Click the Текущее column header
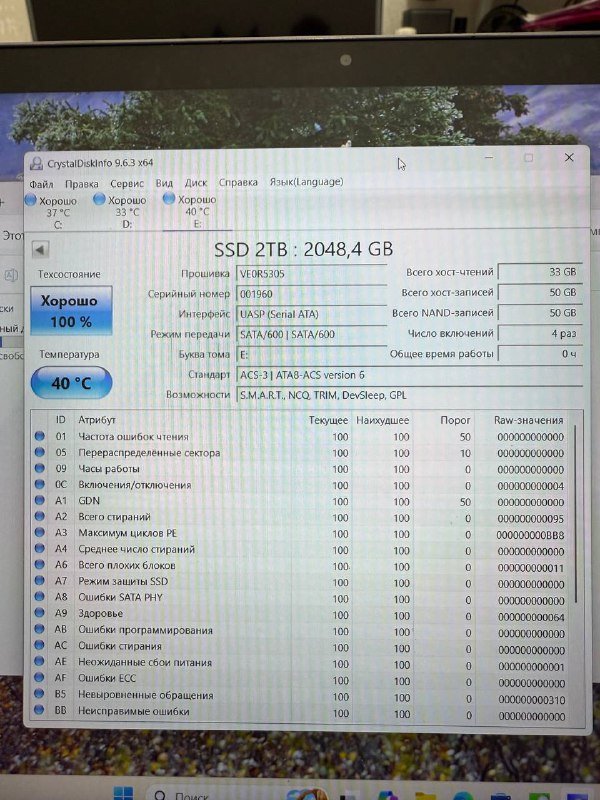This screenshot has height=800, width=600. (x=328, y=420)
